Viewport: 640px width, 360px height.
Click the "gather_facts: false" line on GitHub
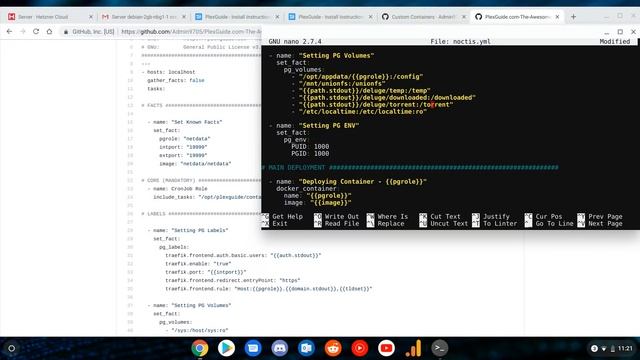tap(176, 80)
